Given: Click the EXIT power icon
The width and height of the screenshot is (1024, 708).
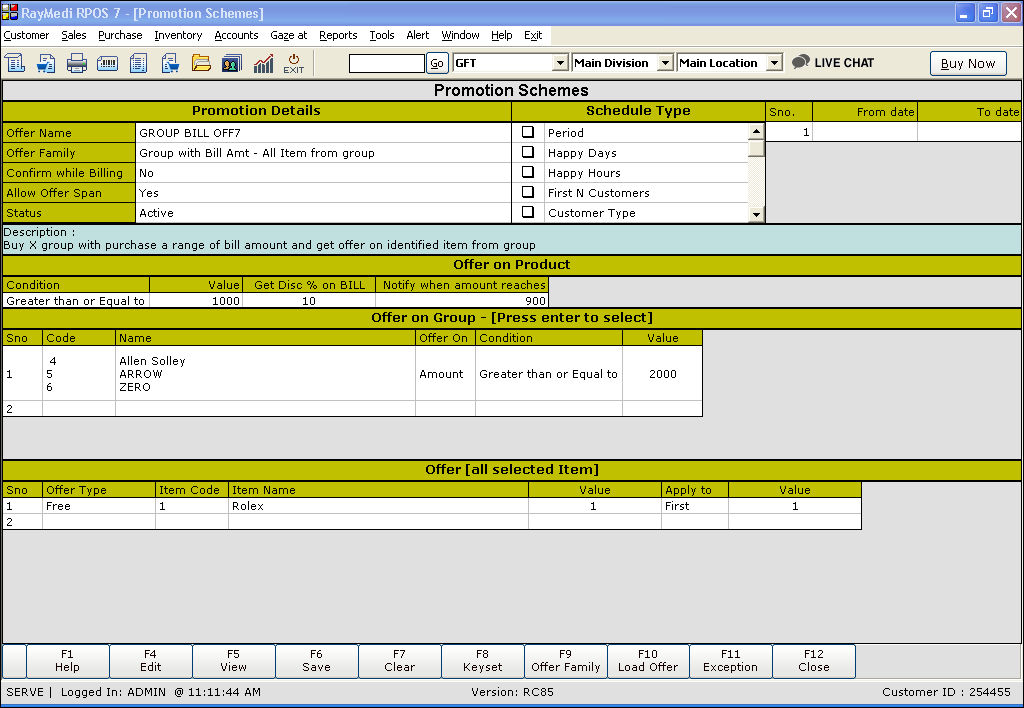Looking at the screenshot, I should (x=294, y=63).
